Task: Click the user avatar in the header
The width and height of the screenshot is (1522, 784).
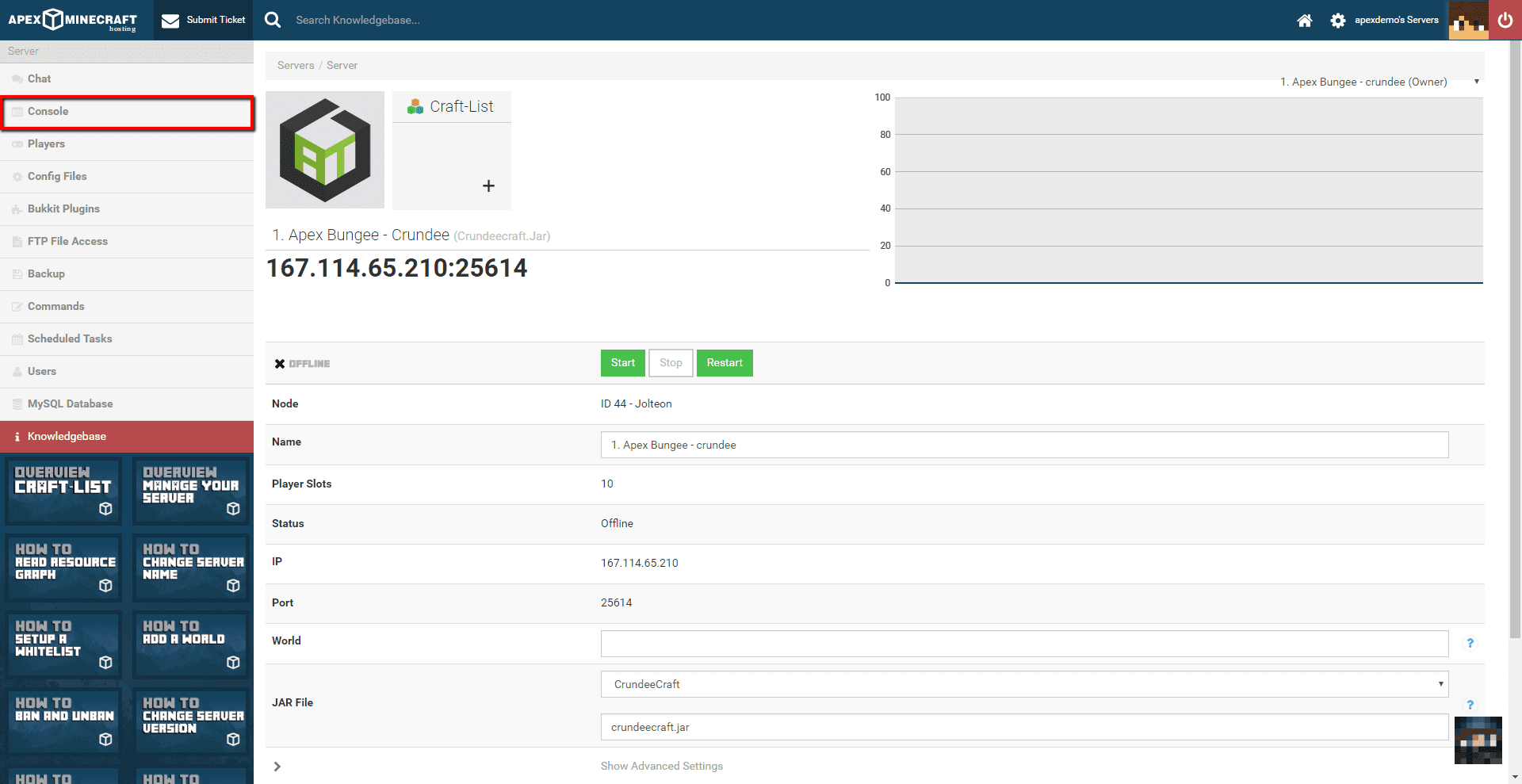Action: (x=1468, y=20)
